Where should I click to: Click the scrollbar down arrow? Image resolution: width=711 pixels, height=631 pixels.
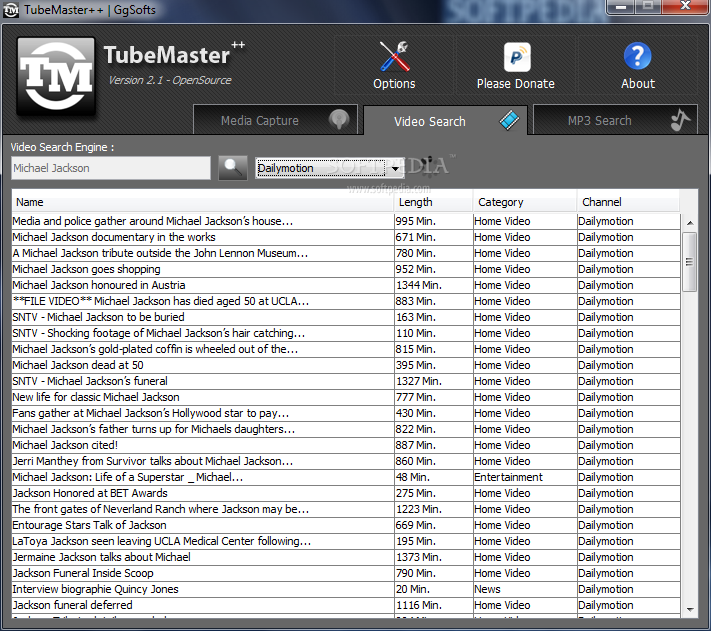(690, 610)
